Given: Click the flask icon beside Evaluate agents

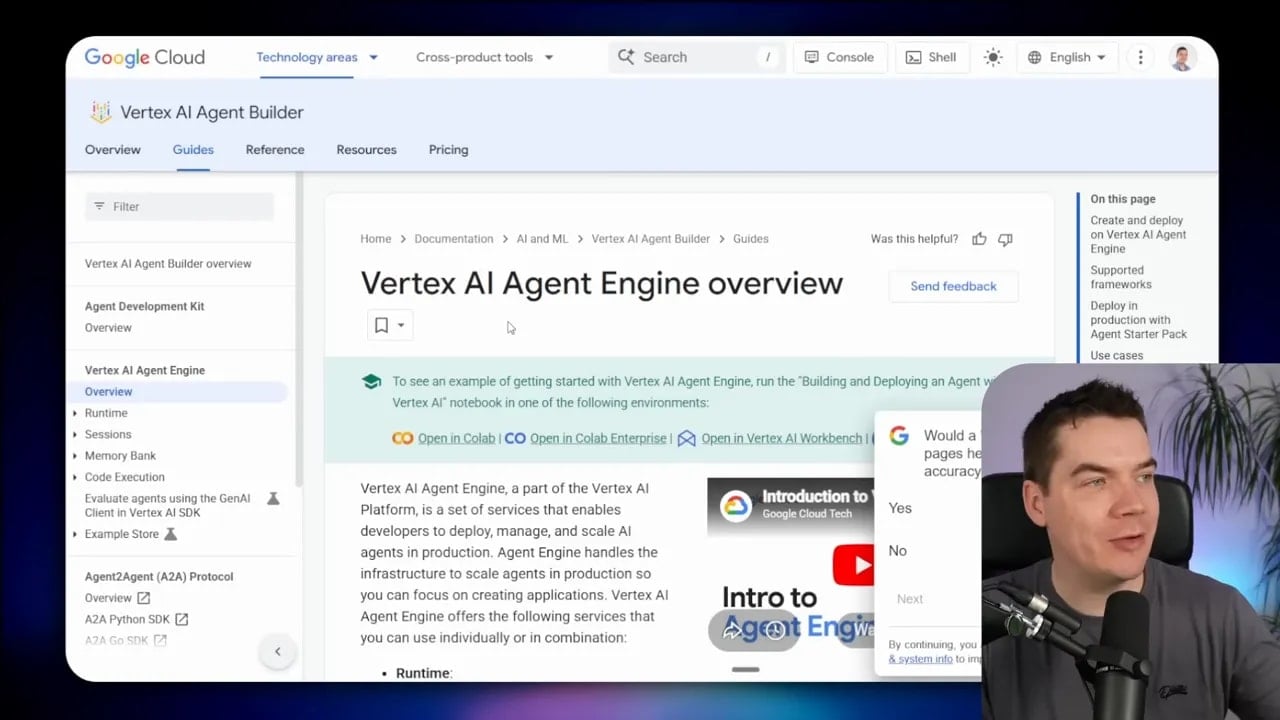Looking at the screenshot, I should coord(273,498).
